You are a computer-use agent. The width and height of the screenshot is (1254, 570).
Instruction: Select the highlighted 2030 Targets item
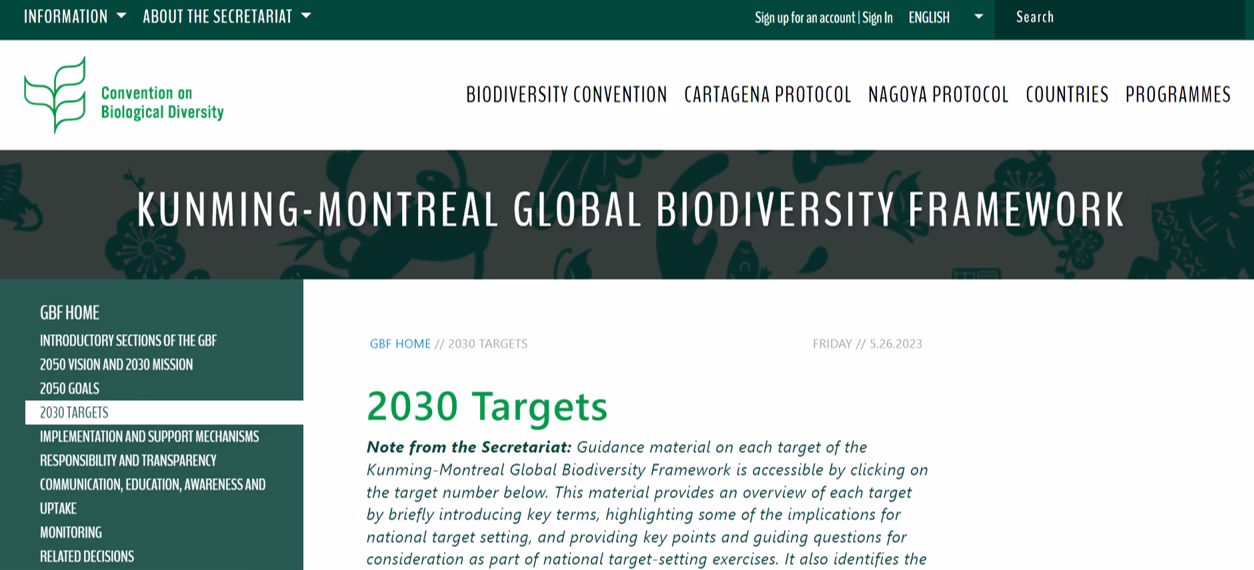pos(74,413)
